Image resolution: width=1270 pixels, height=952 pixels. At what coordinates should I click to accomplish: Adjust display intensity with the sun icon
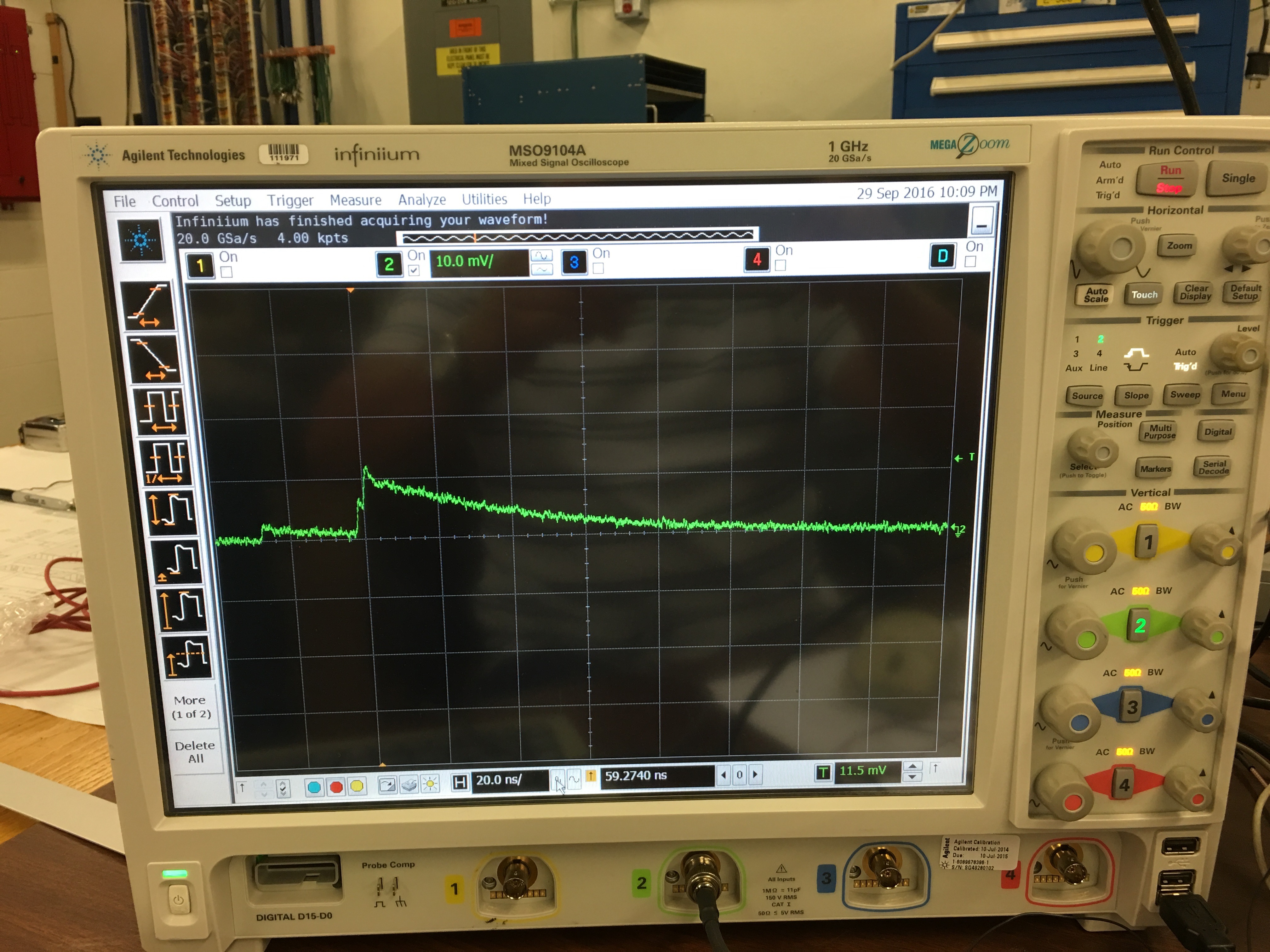click(x=430, y=783)
